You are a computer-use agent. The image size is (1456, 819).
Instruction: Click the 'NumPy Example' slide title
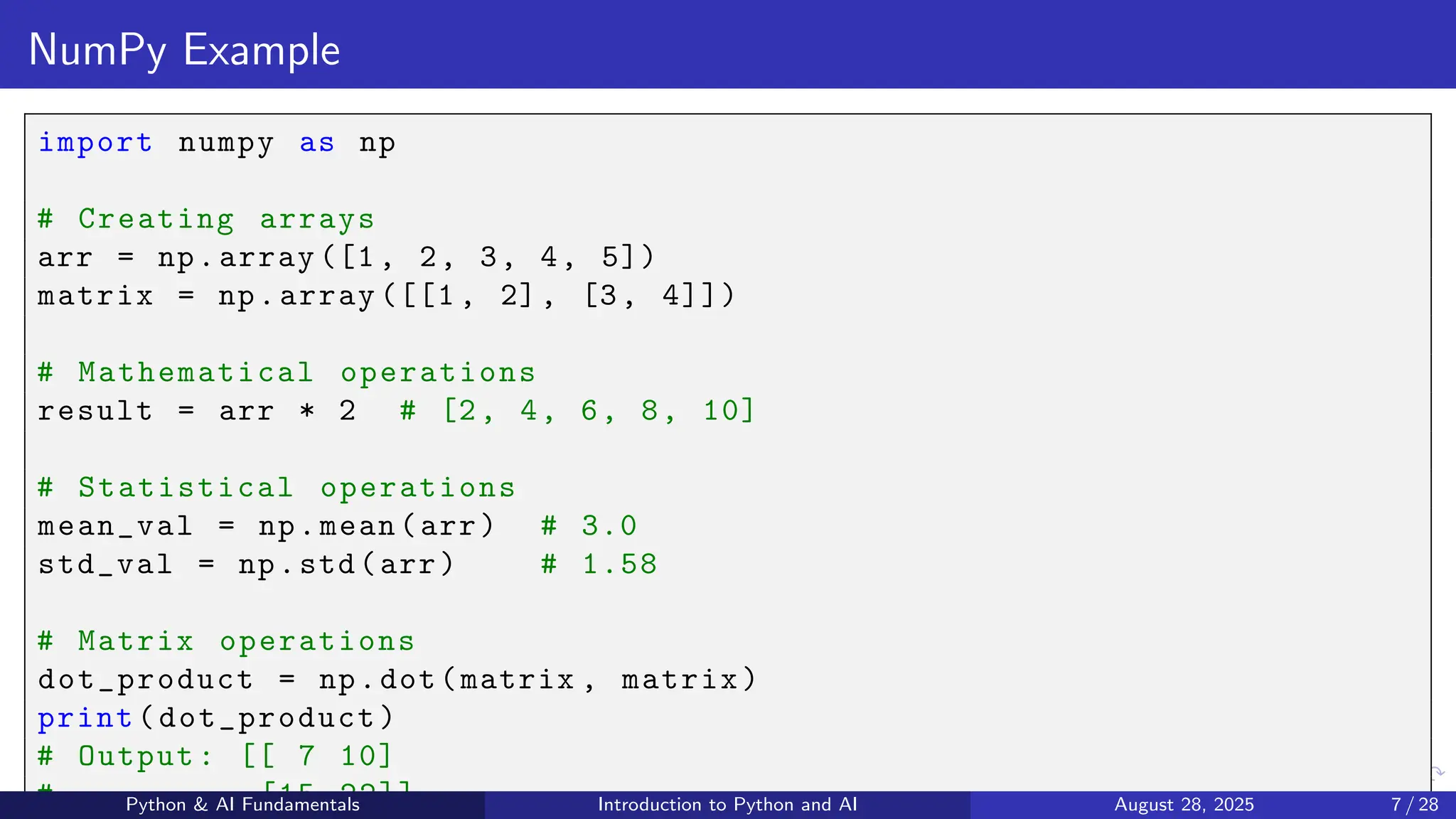[184, 50]
